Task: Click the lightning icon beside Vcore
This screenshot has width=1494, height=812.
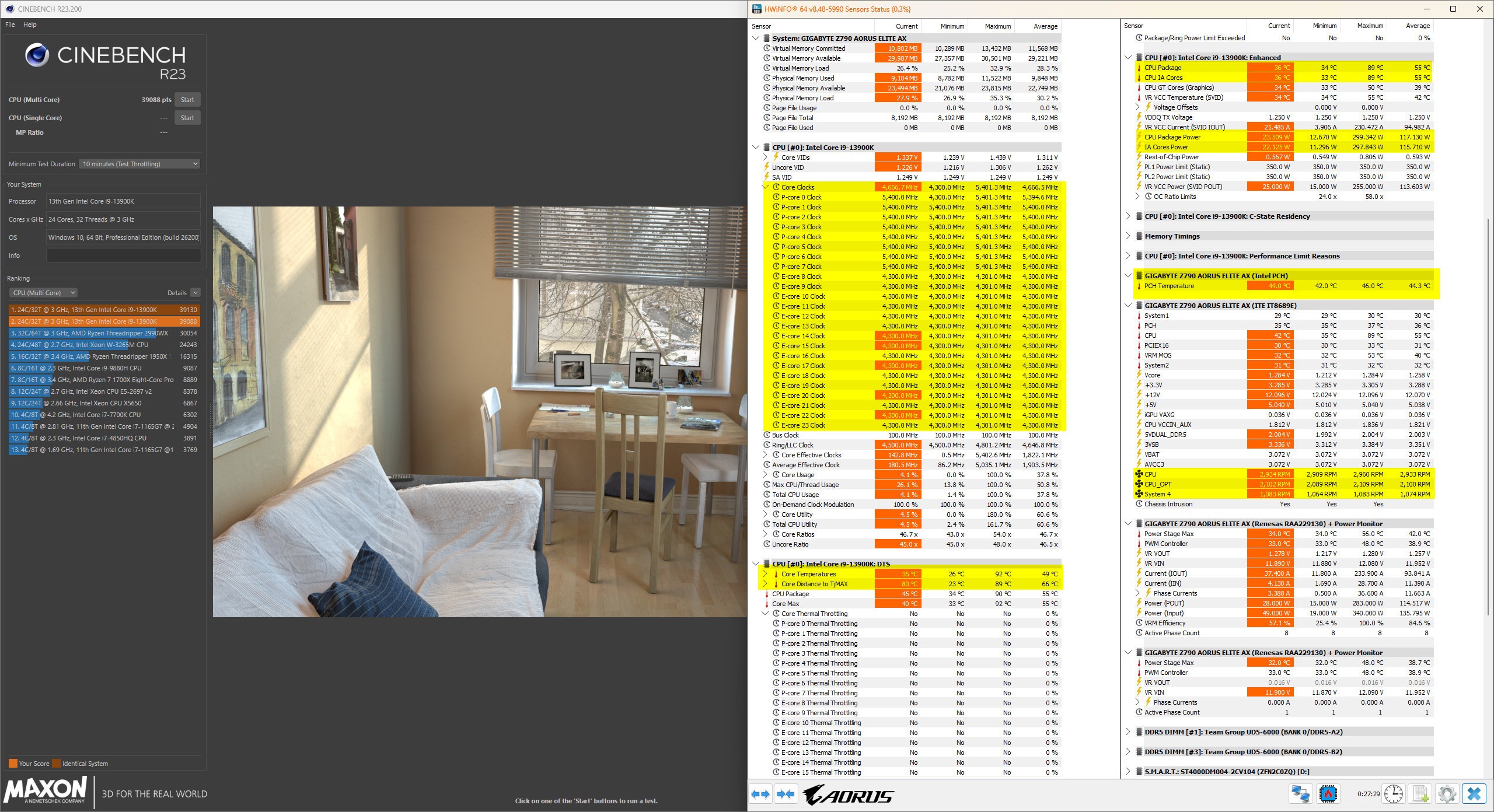Action: [x=1139, y=375]
